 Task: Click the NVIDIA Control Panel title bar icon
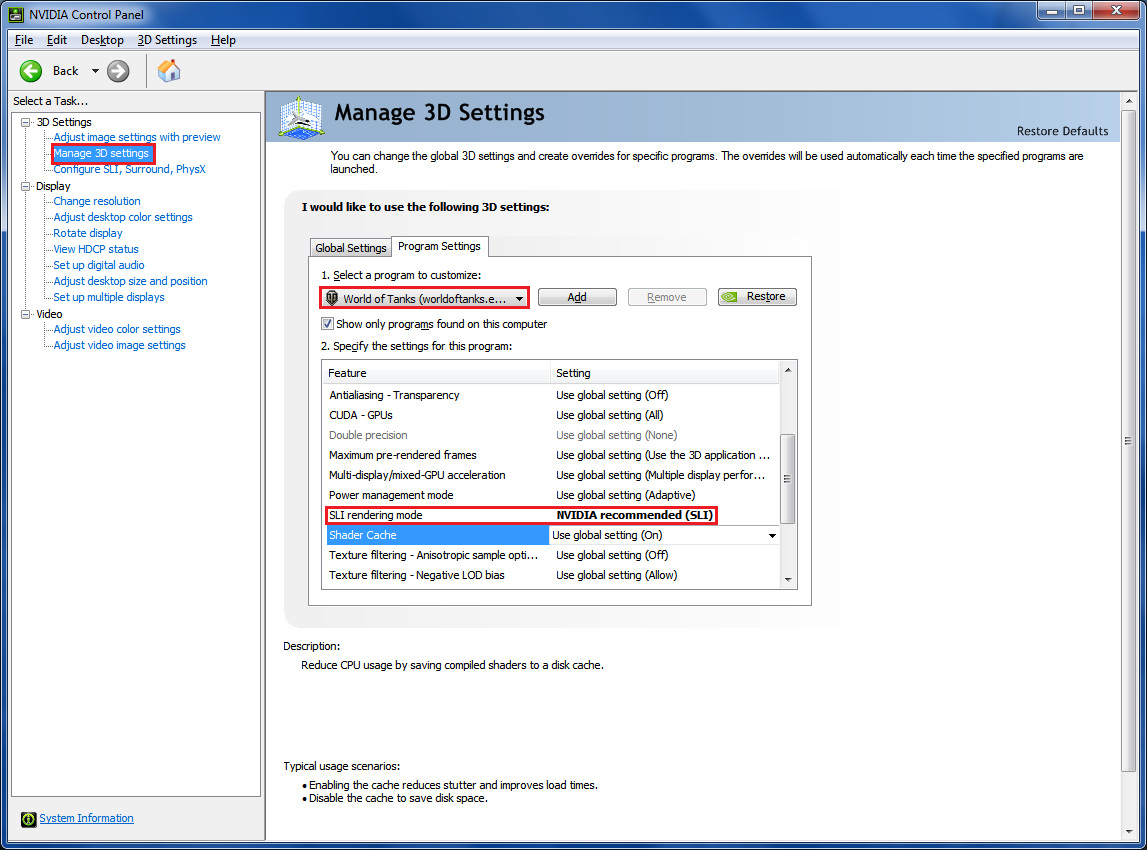[14, 14]
